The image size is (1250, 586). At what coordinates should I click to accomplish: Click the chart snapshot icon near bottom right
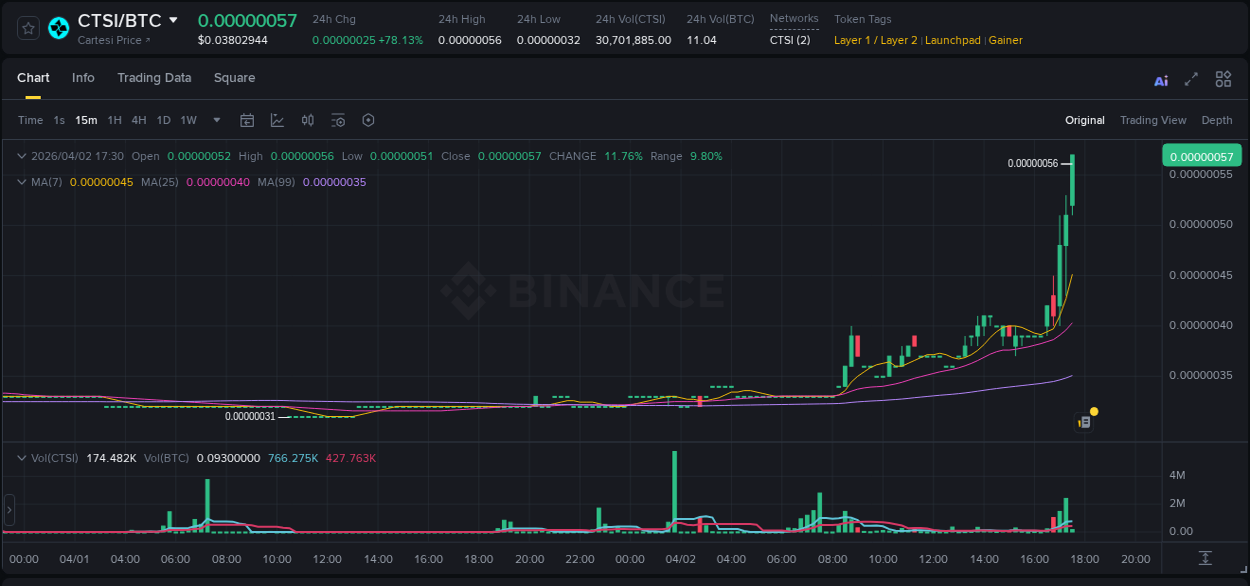tap(1084, 421)
